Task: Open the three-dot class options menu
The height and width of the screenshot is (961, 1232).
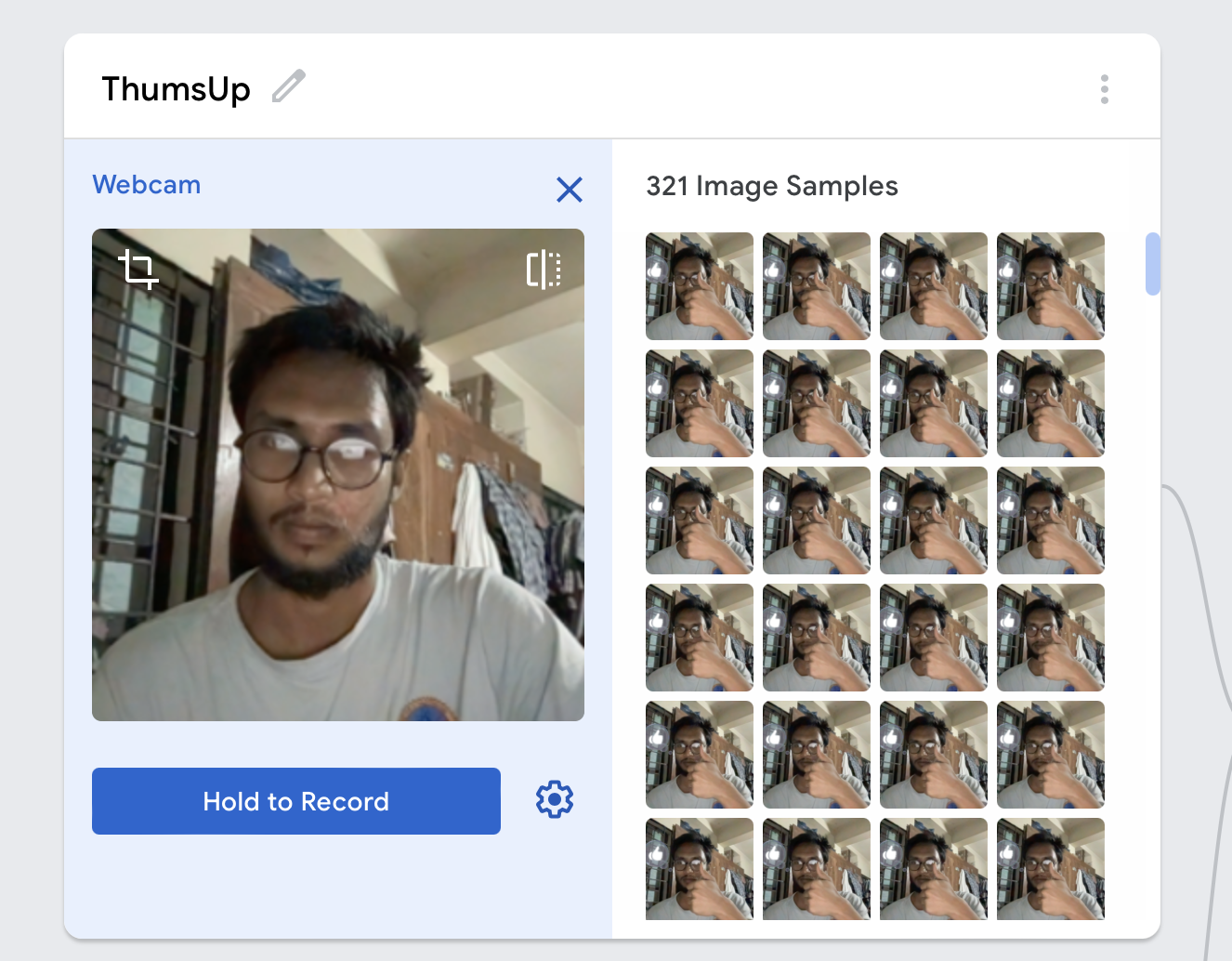Action: point(1104,89)
